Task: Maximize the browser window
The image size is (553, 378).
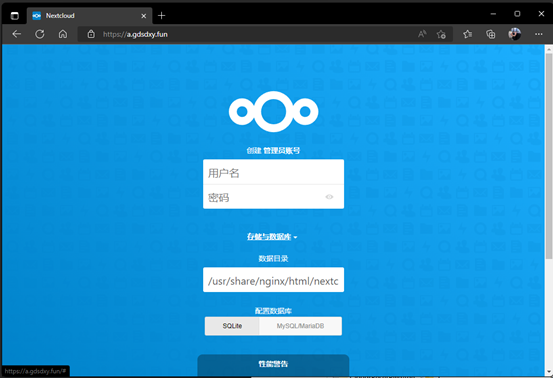Action: coord(517,14)
